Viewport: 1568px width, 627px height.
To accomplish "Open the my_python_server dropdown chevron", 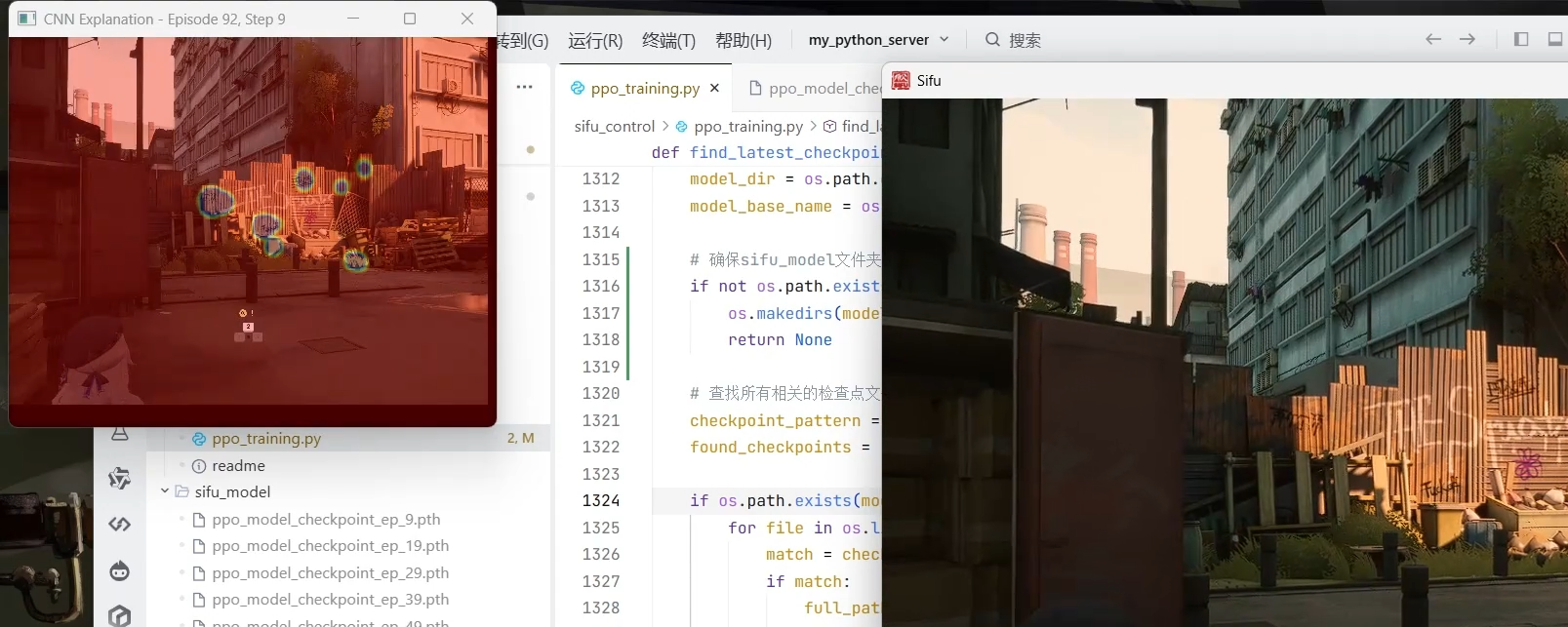I will (945, 39).
